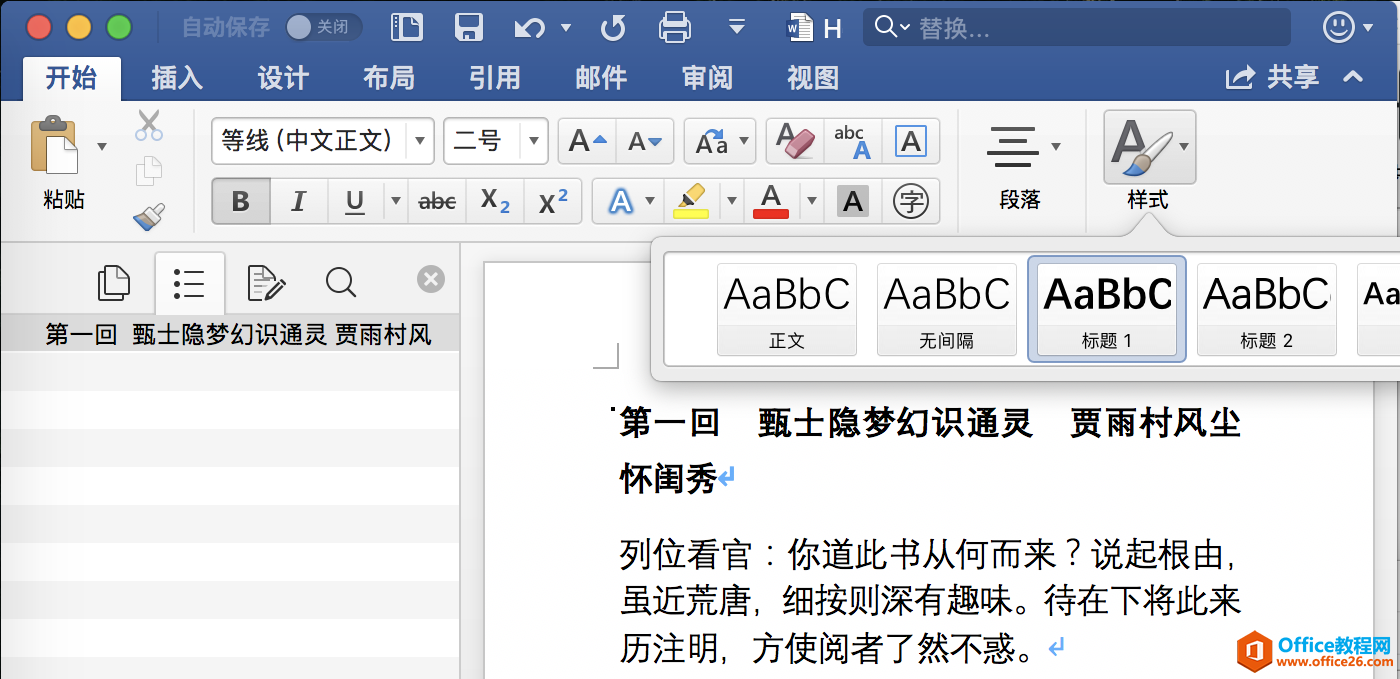This screenshot has height=679, width=1400.
Task: Apply Character Border boxed A icon
Action: [x=910, y=141]
